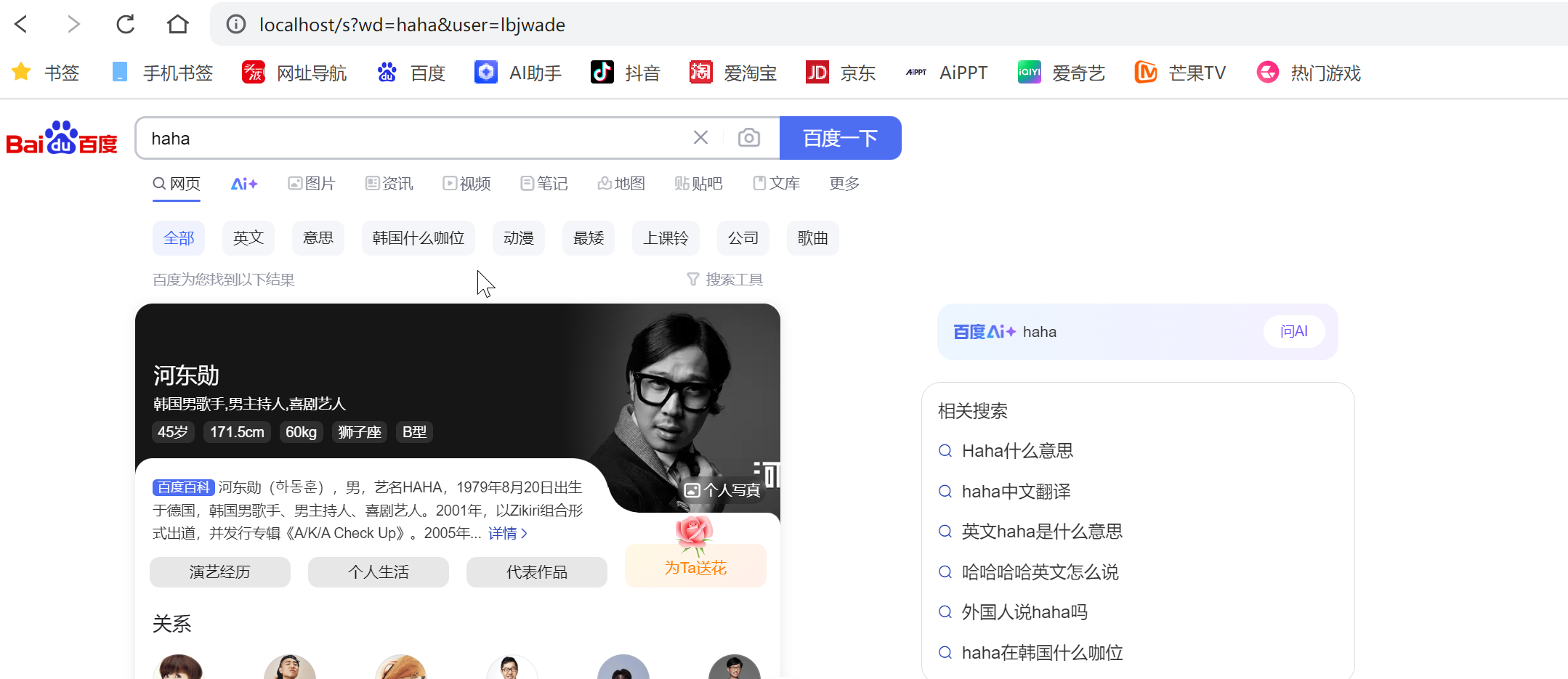Viewport: 1568px width, 679px height.
Task: Switch to the 图片 tab
Action: point(312,184)
